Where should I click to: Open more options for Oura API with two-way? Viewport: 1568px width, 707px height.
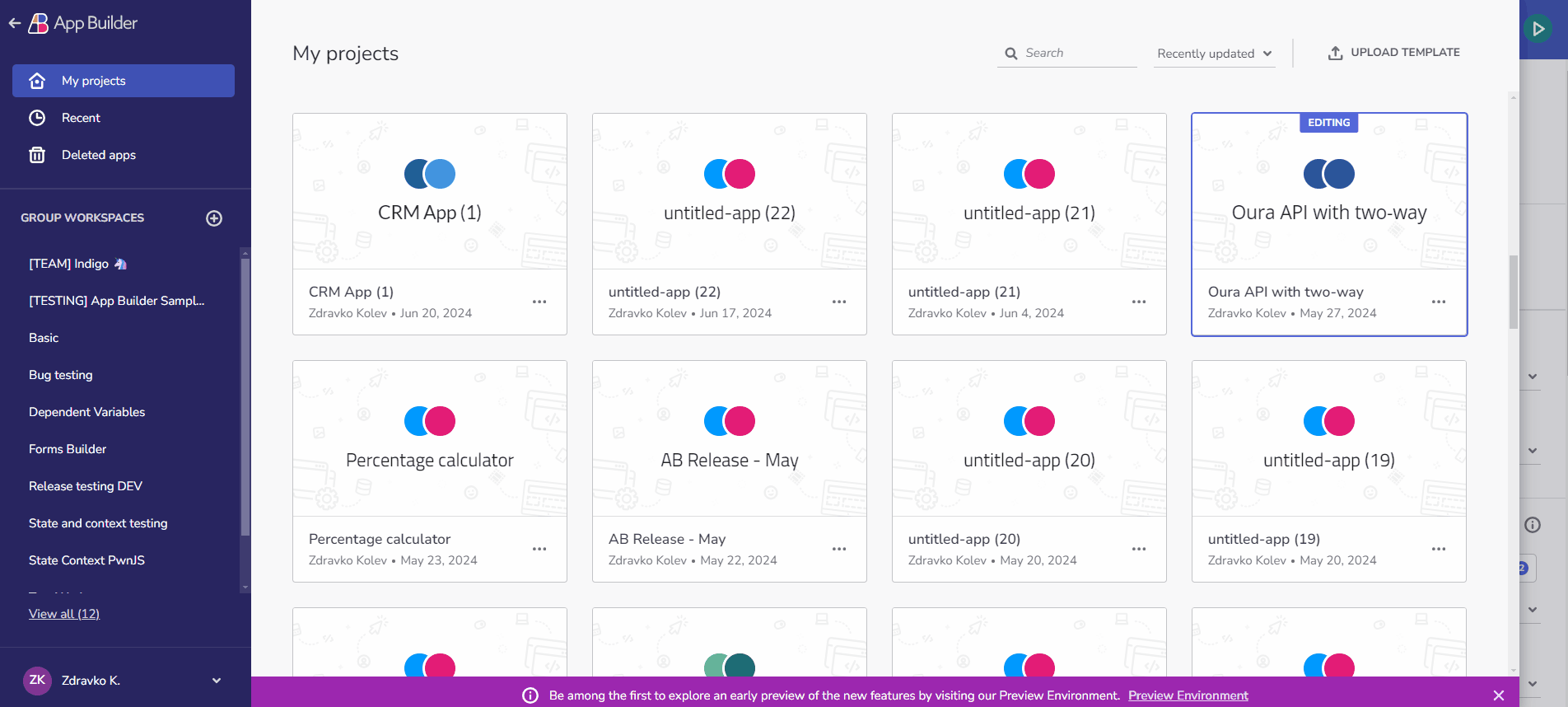(x=1439, y=302)
